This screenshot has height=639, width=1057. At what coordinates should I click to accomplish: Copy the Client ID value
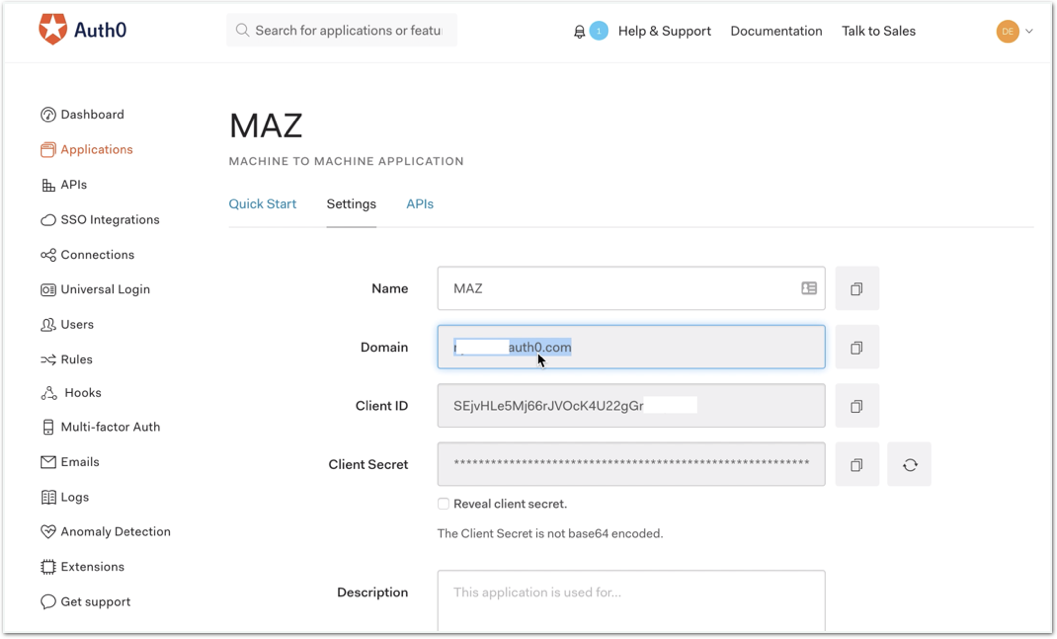(857, 406)
